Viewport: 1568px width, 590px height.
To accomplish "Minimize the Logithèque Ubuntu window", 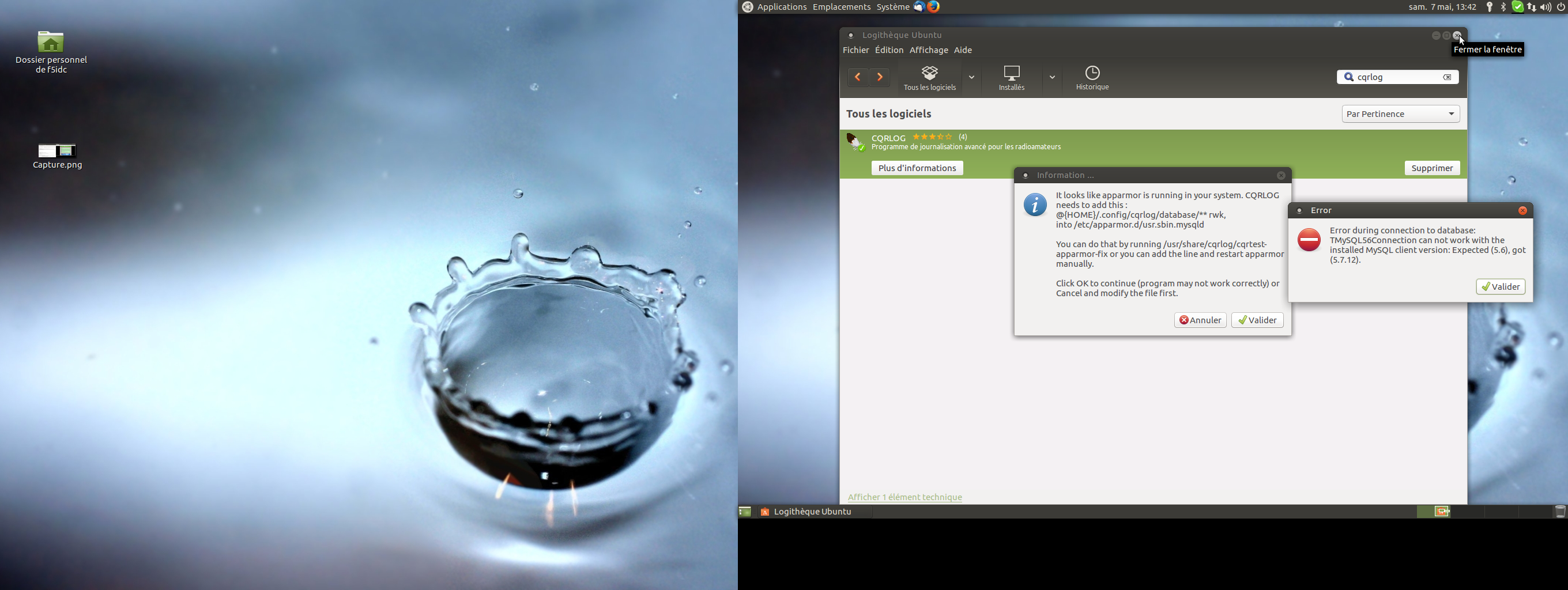I will [x=1436, y=36].
